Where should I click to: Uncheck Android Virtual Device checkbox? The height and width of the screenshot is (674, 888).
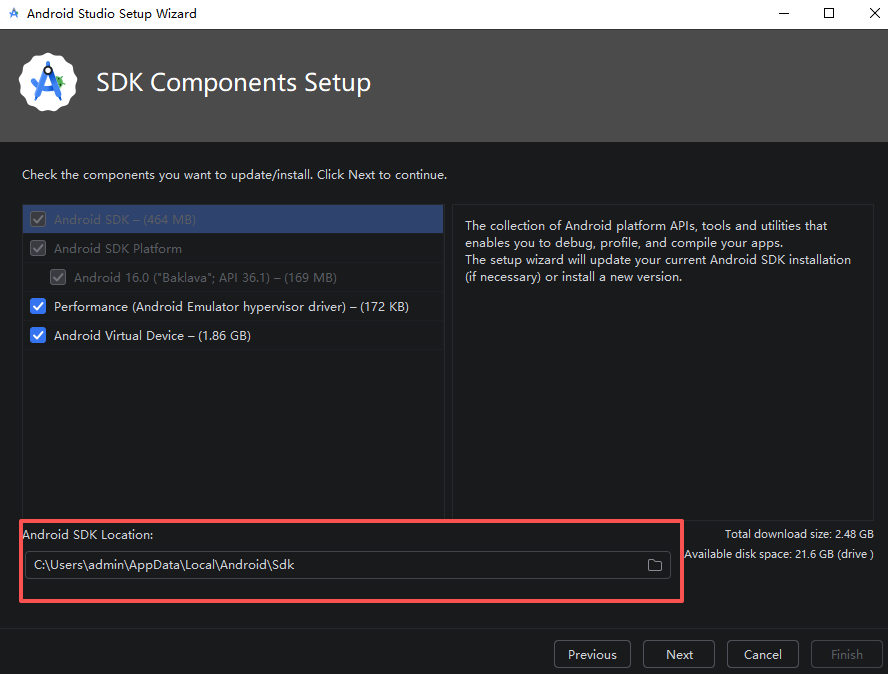pyautogui.click(x=38, y=335)
